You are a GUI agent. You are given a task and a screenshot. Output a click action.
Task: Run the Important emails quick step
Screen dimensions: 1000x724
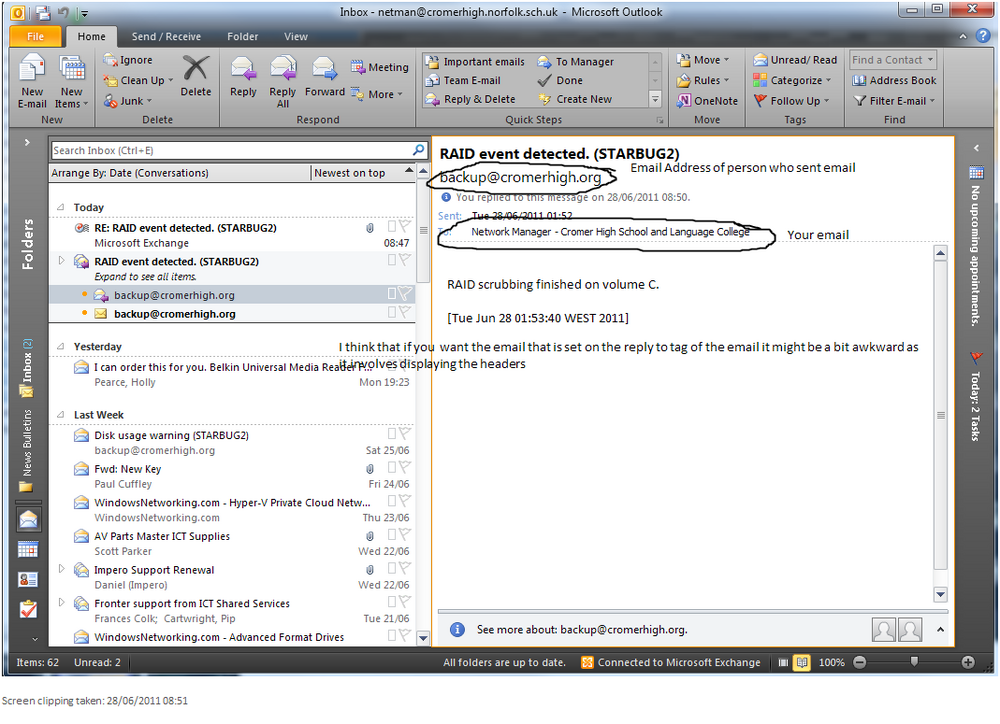pos(475,62)
